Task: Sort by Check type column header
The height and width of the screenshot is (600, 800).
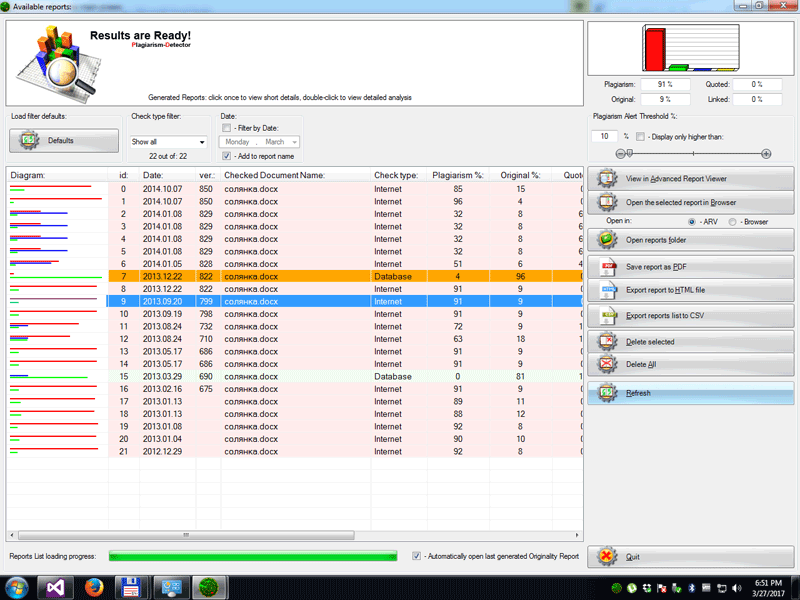Action: point(399,175)
